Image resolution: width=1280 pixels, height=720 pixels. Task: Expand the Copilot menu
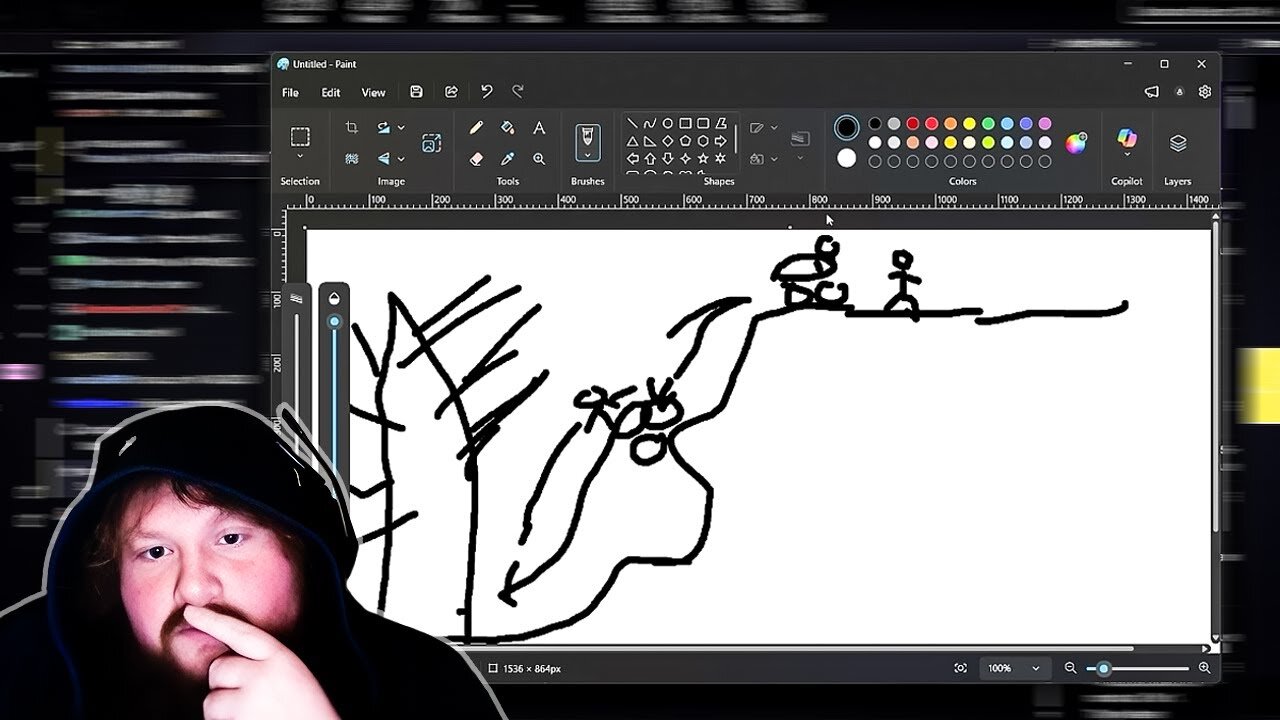coord(1127,154)
